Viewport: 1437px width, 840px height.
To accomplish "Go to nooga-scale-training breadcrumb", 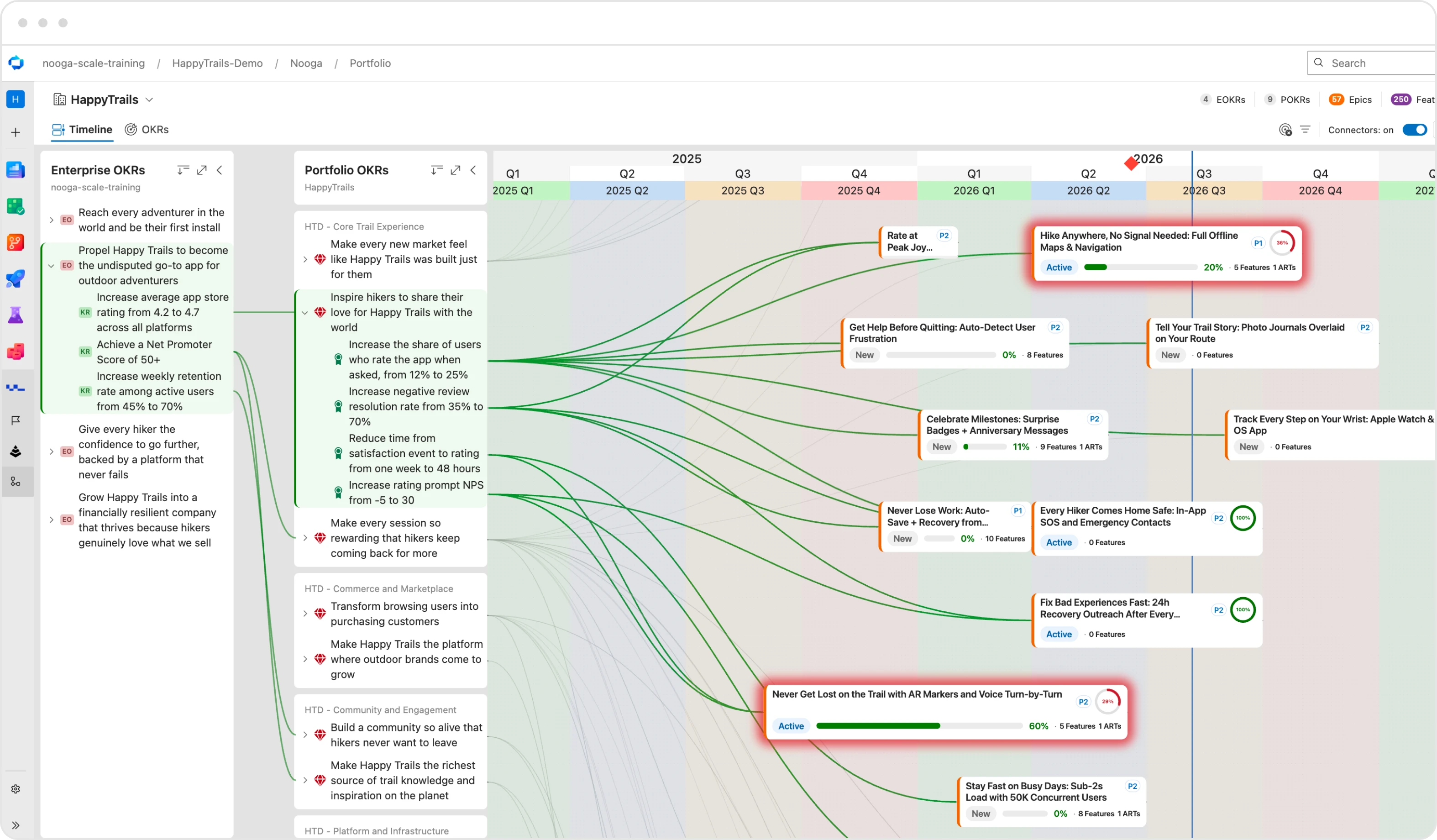I will click(x=94, y=63).
